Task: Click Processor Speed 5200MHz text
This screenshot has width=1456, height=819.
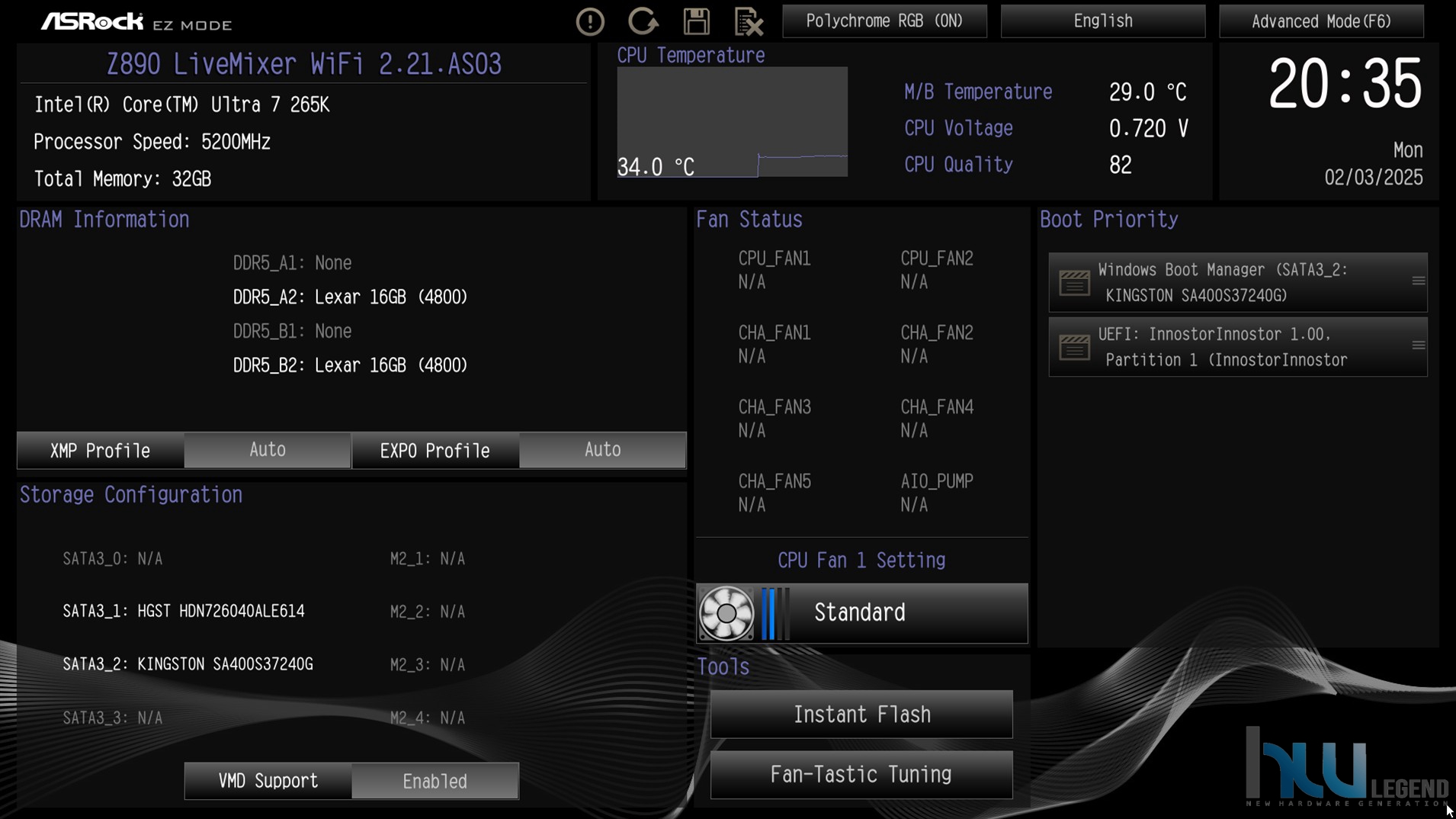Action: click(152, 143)
